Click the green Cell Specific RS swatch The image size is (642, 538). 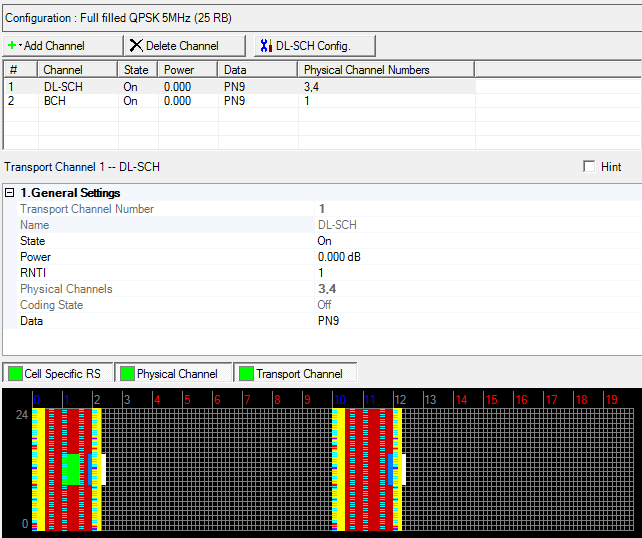[x=16, y=374]
